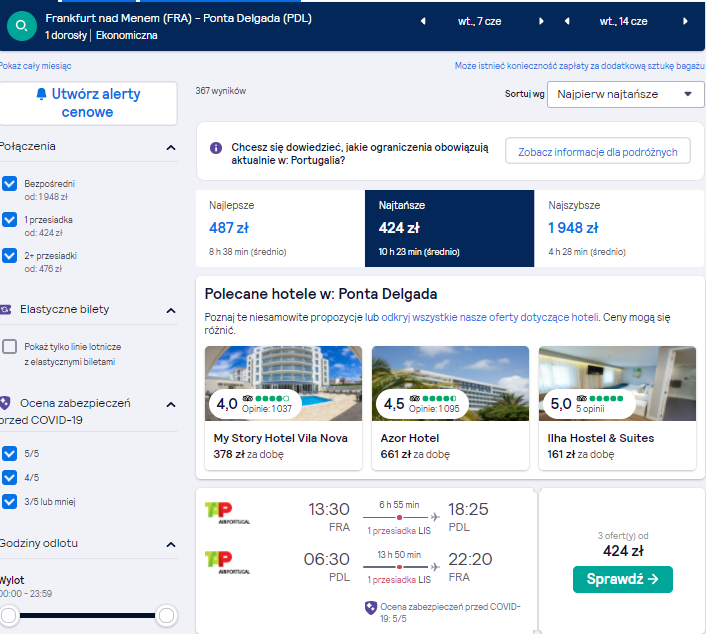
Task: Go to previous departure date arrow
Action: pos(423,21)
